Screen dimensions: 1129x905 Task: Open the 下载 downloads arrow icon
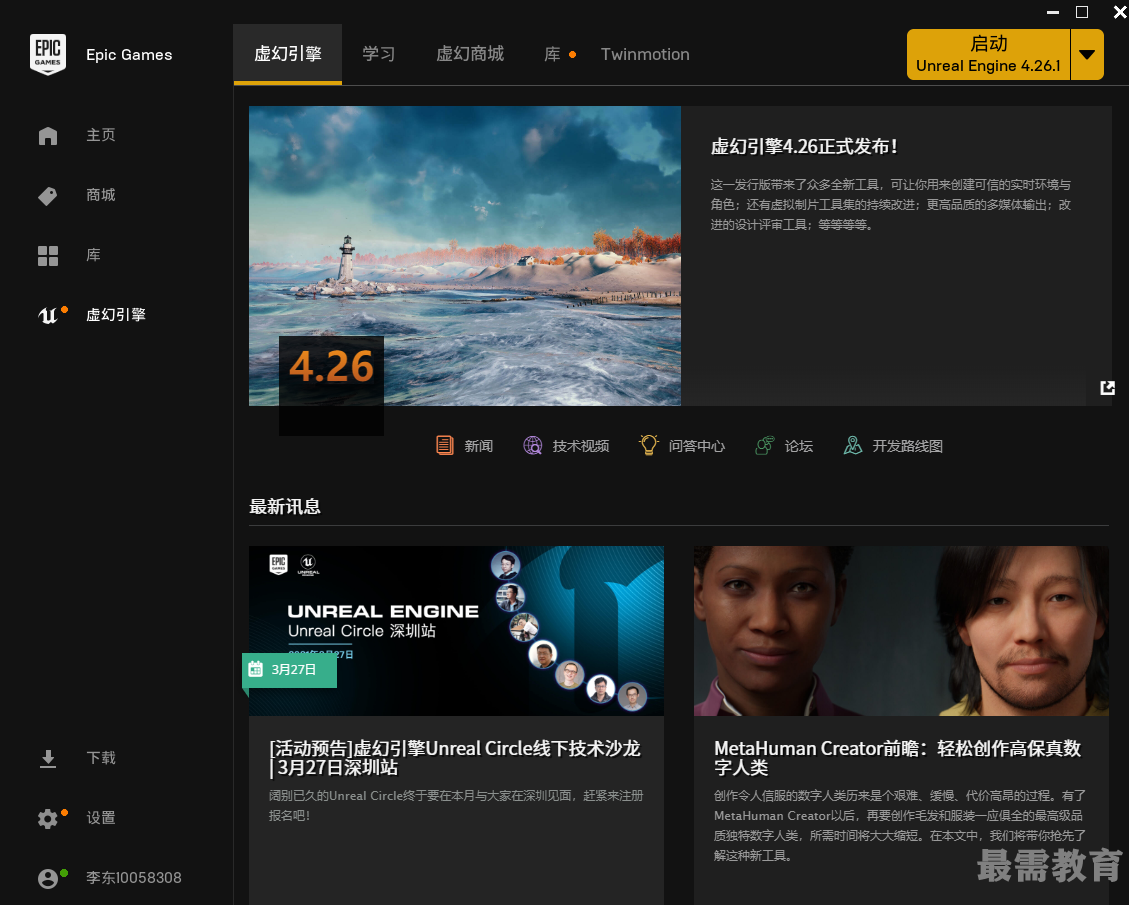[x=48, y=759]
